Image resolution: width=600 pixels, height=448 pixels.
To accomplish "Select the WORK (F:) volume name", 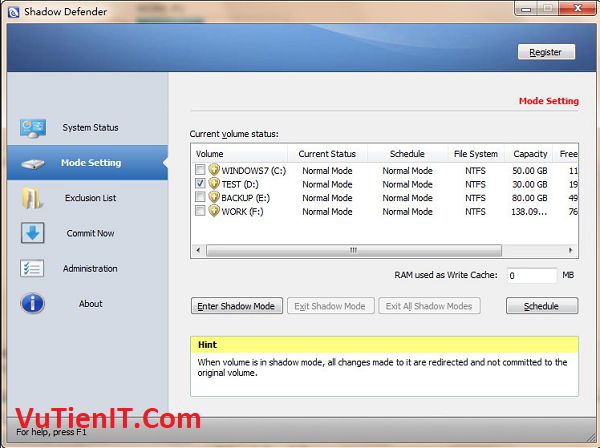I will click(x=243, y=212).
